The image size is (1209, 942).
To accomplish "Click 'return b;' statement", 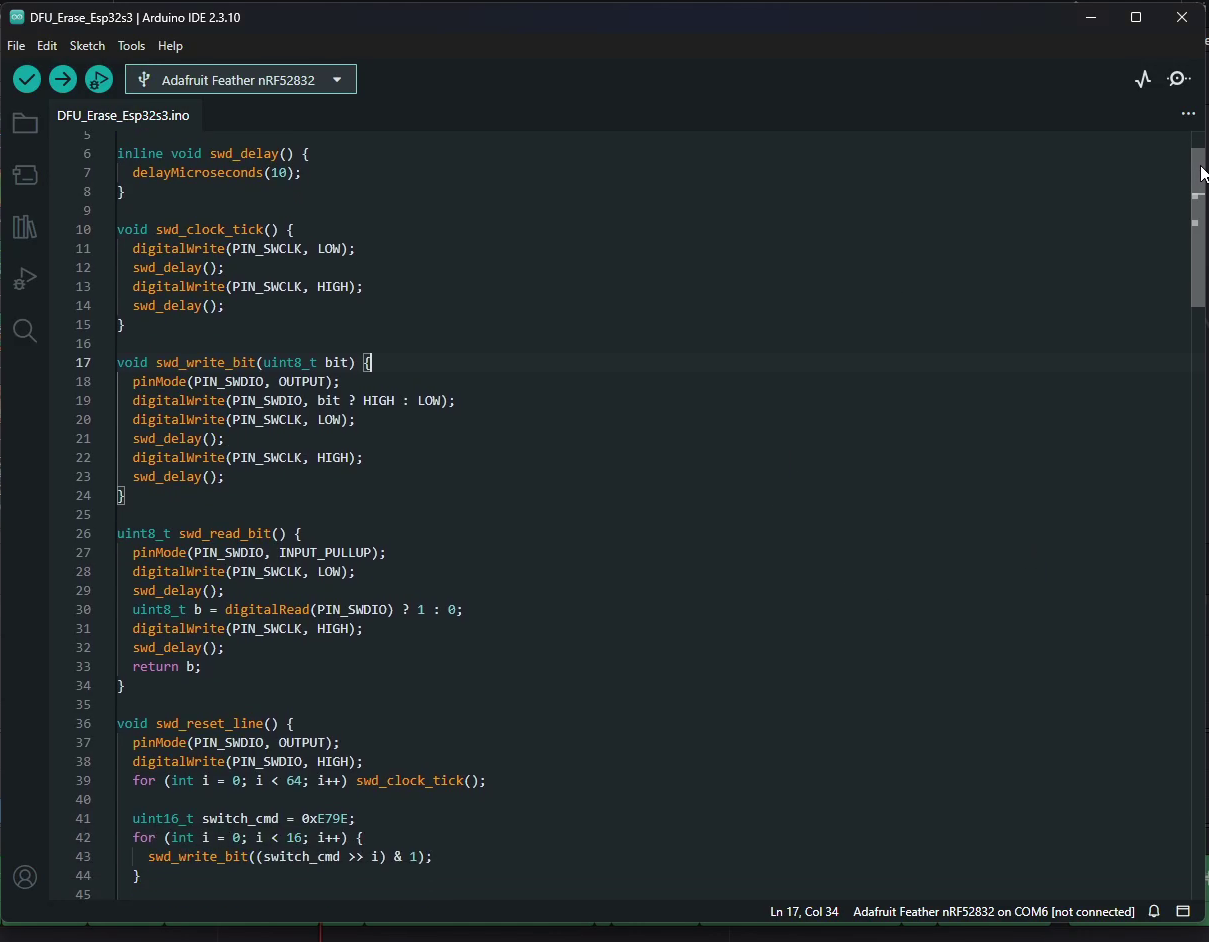I will coord(167,666).
